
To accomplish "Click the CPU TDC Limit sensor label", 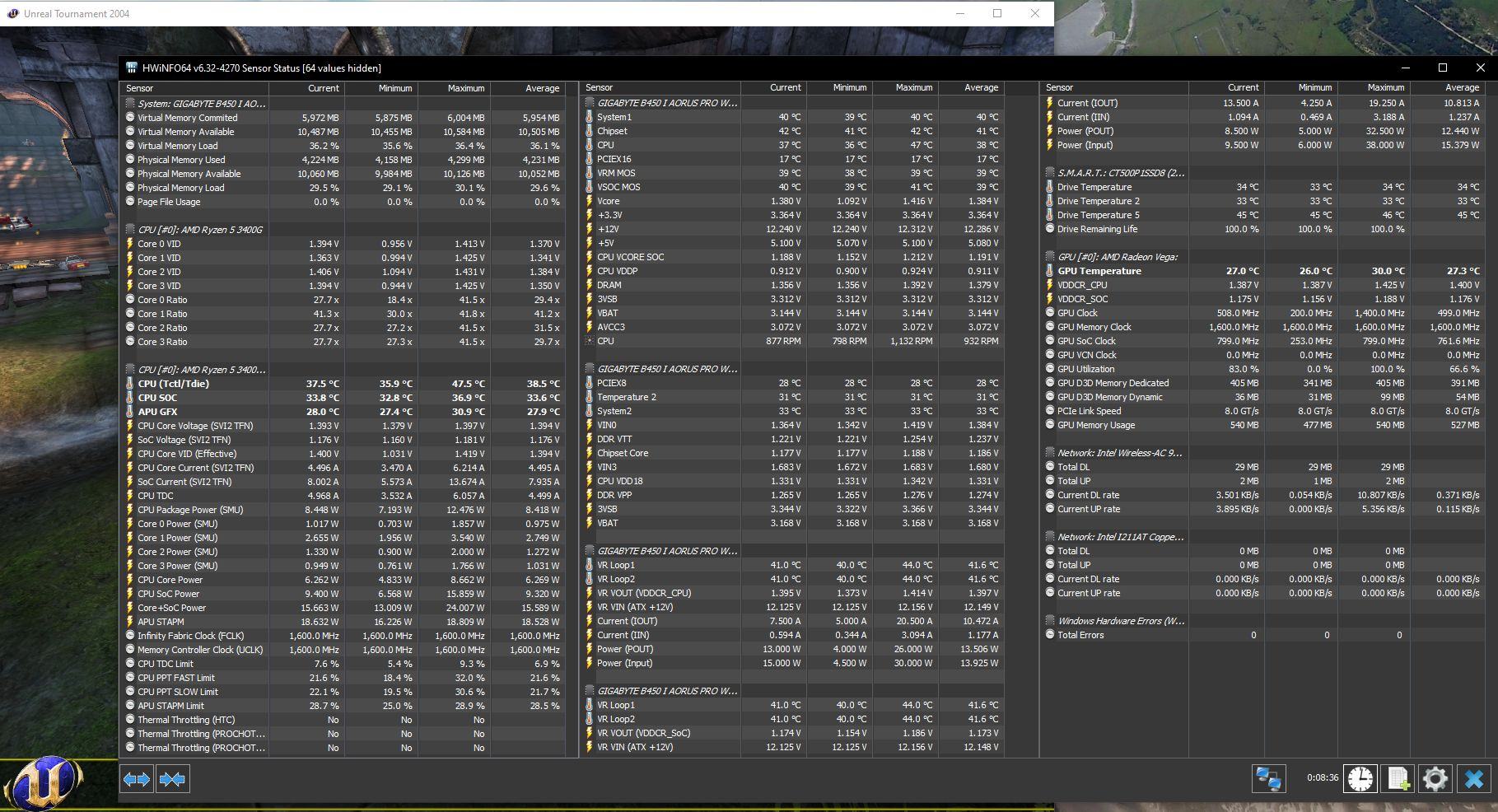I will pyautogui.click(x=166, y=664).
